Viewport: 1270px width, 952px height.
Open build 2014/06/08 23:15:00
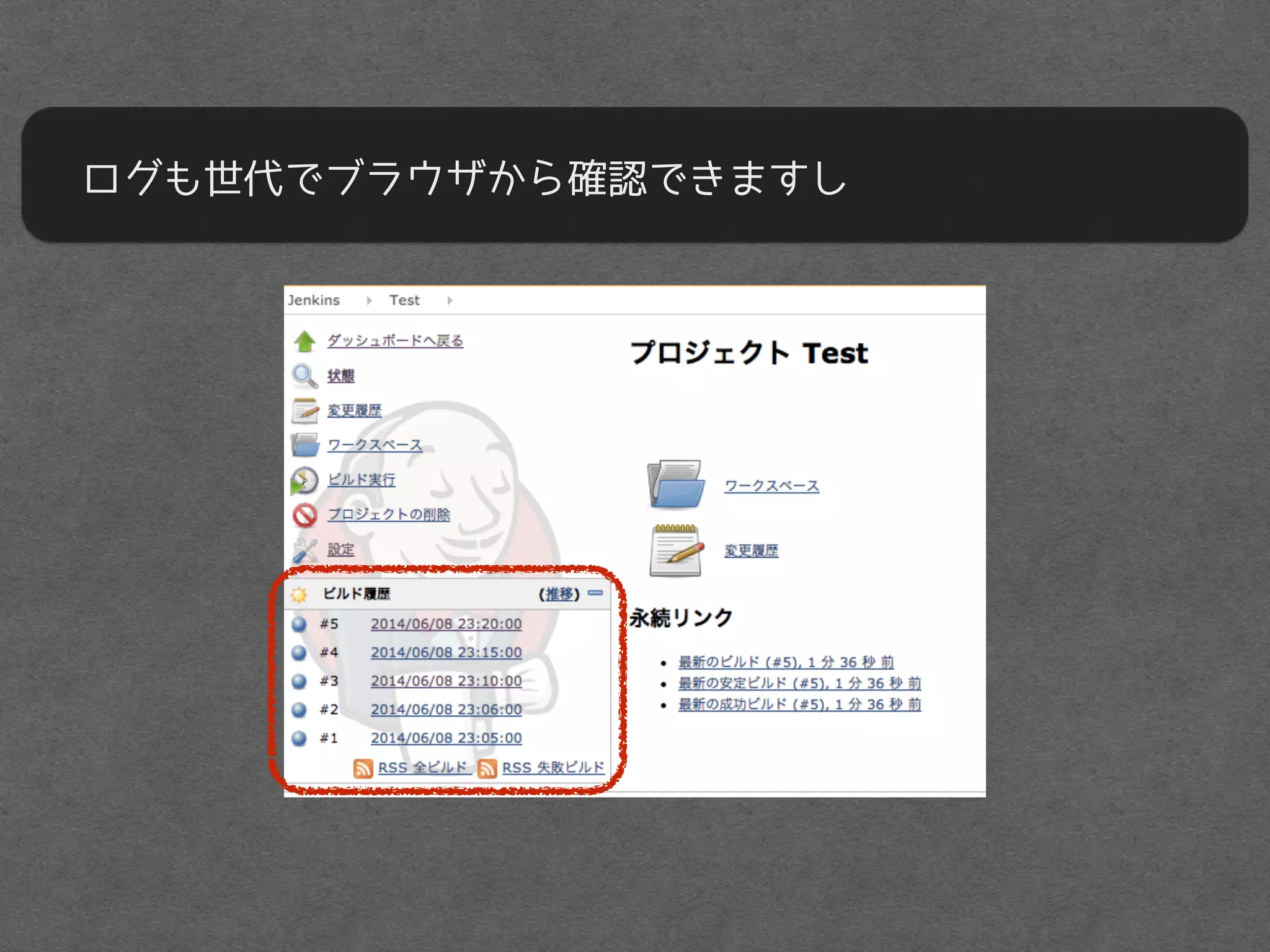click(446, 653)
